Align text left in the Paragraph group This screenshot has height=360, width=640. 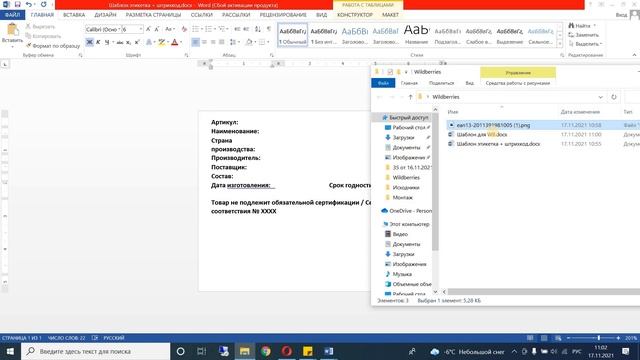pos(196,42)
